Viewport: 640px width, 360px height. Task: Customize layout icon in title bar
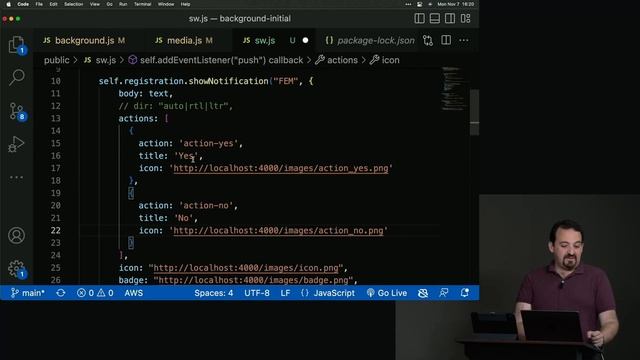point(465,18)
